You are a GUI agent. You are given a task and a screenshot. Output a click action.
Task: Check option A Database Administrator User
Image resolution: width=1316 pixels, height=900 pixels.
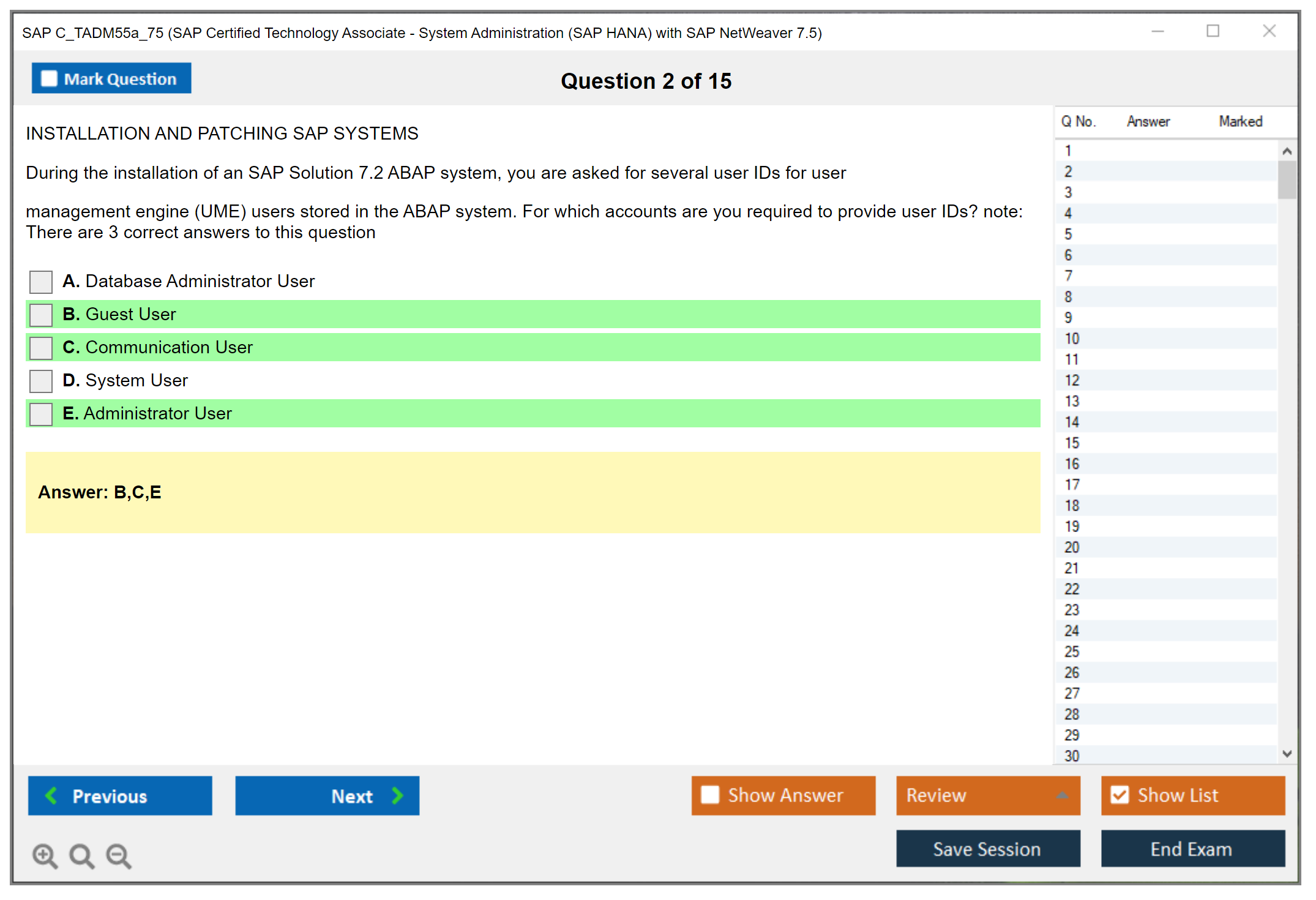point(41,282)
